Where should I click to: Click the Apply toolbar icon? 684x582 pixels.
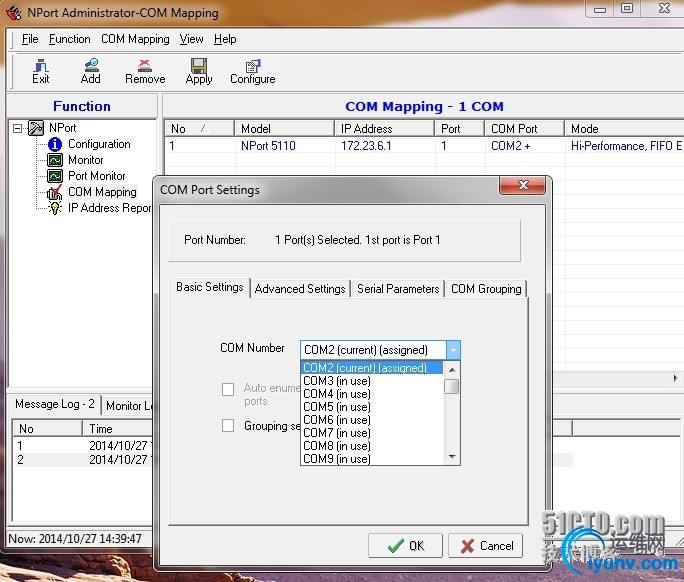coord(198,70)
